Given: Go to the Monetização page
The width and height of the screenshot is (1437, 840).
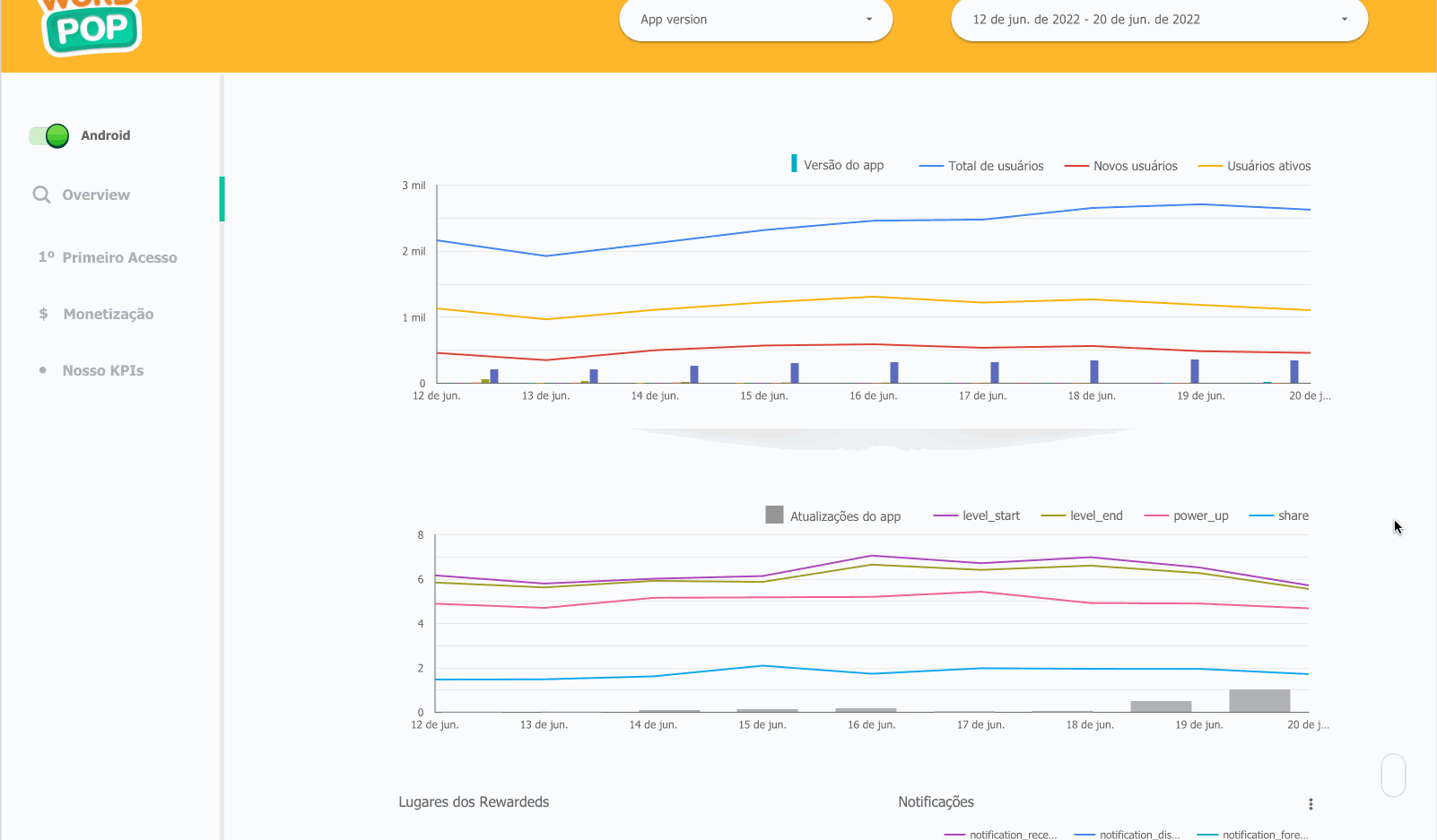Looking at the screenshot, I should click(109, 314).
